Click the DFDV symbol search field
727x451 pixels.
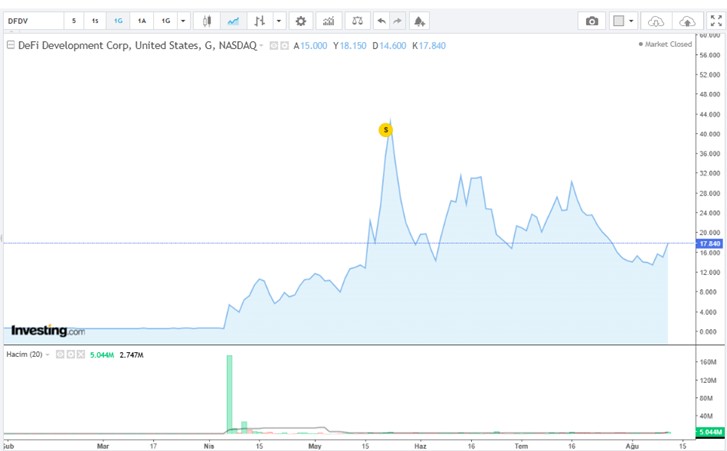click(33, 21)
